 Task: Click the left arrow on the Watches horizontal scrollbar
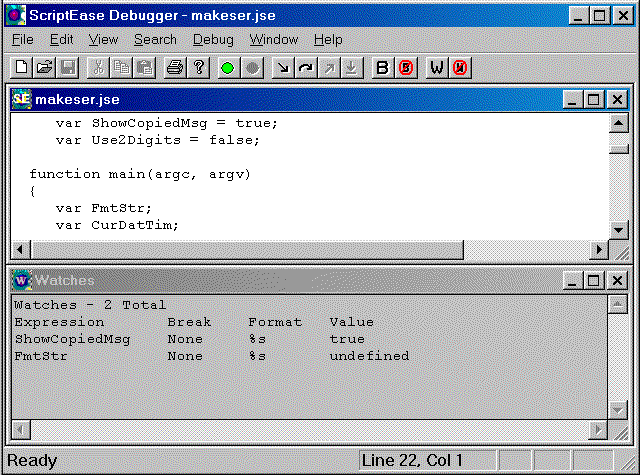21,430
